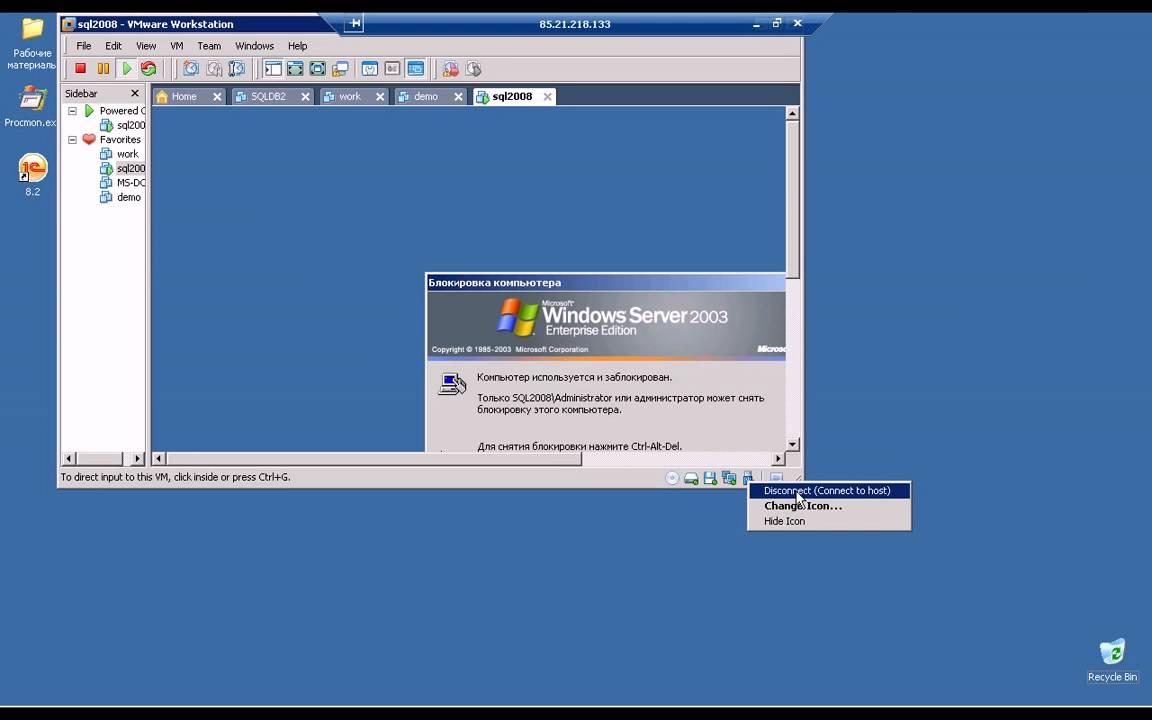This screenshot has height=720, width=1152.
Task: Click the CD/DVD device status icon
Action: tap(672, 478)
